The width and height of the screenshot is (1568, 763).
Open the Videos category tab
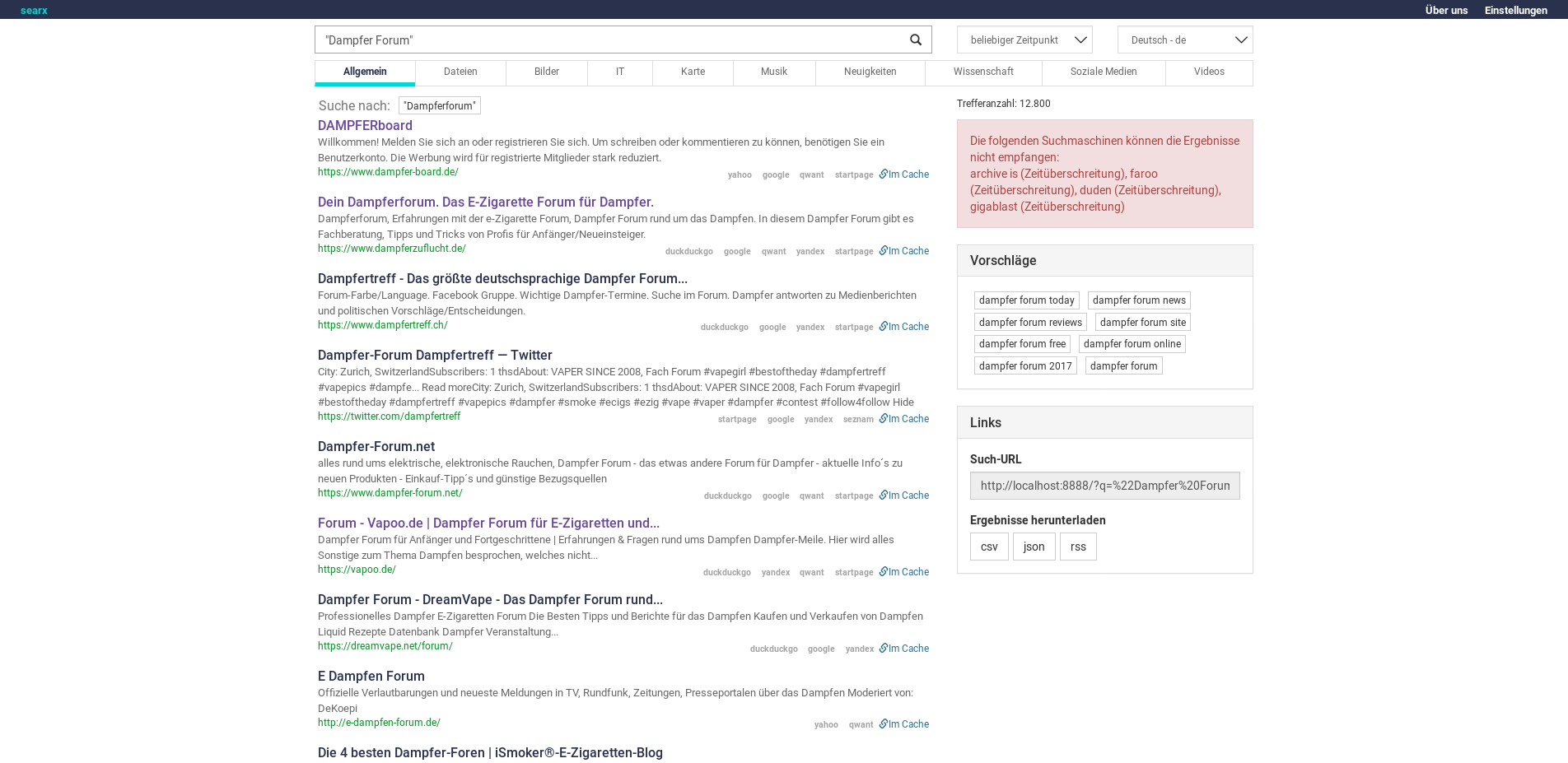click(x=1208, y=72)
